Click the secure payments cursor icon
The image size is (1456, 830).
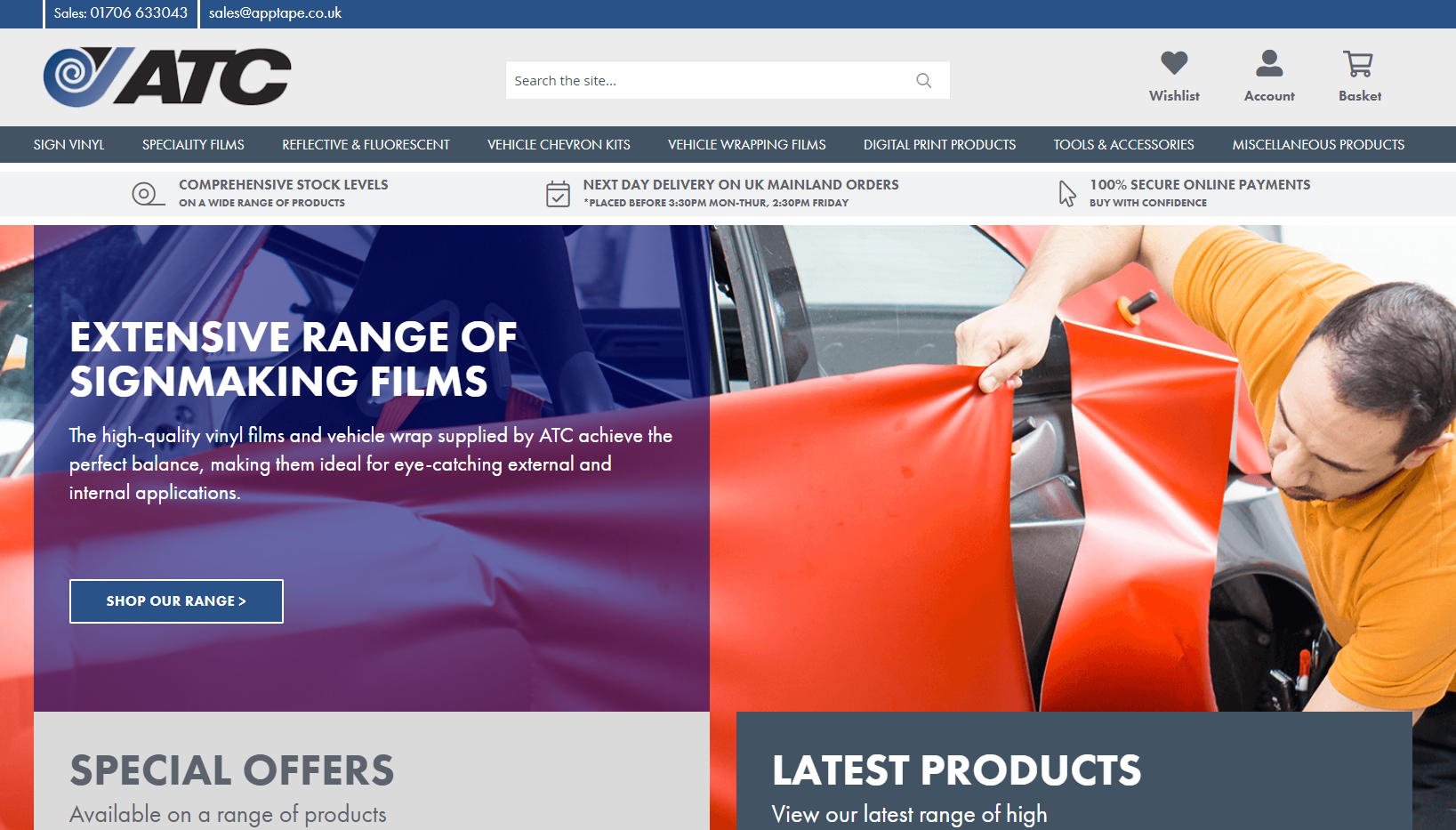pyautogui.click(x=1066, y=192)
